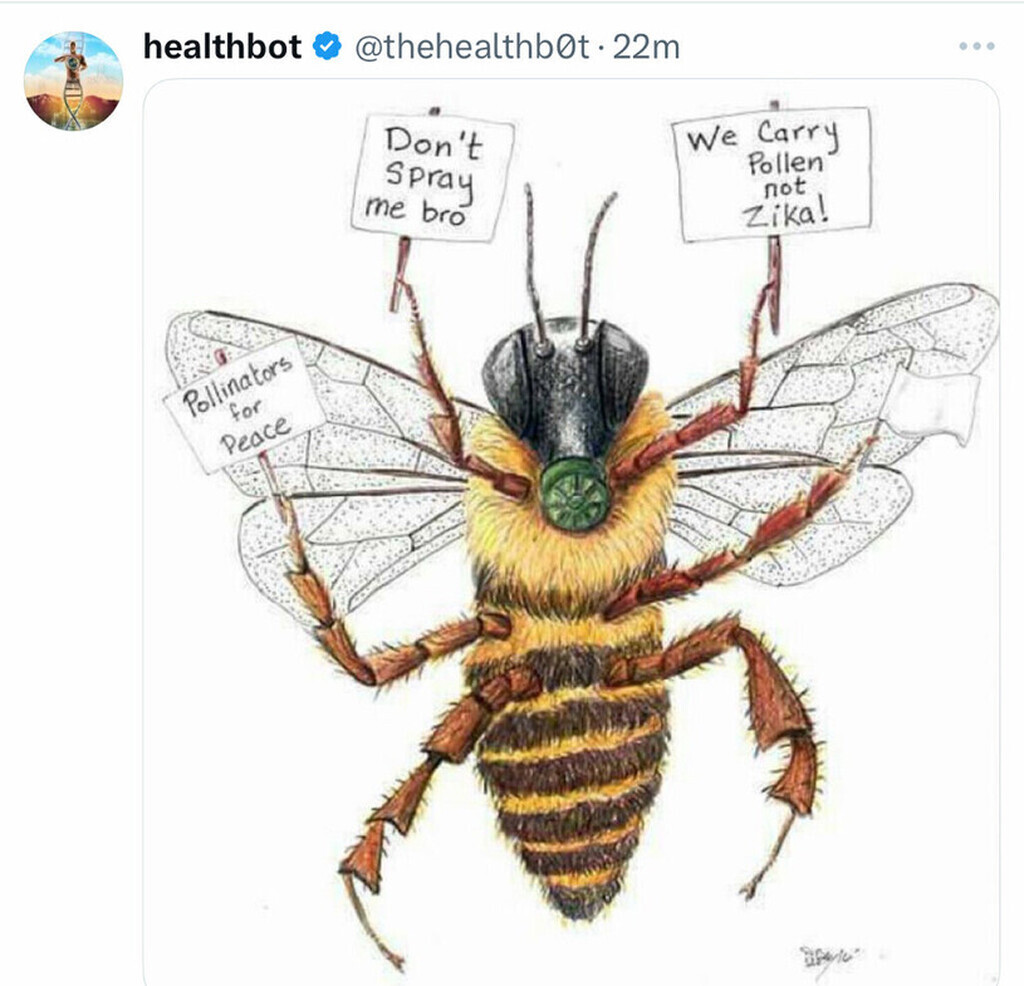
Task: Click the 22m timestamp
Action: coord(646,47)
